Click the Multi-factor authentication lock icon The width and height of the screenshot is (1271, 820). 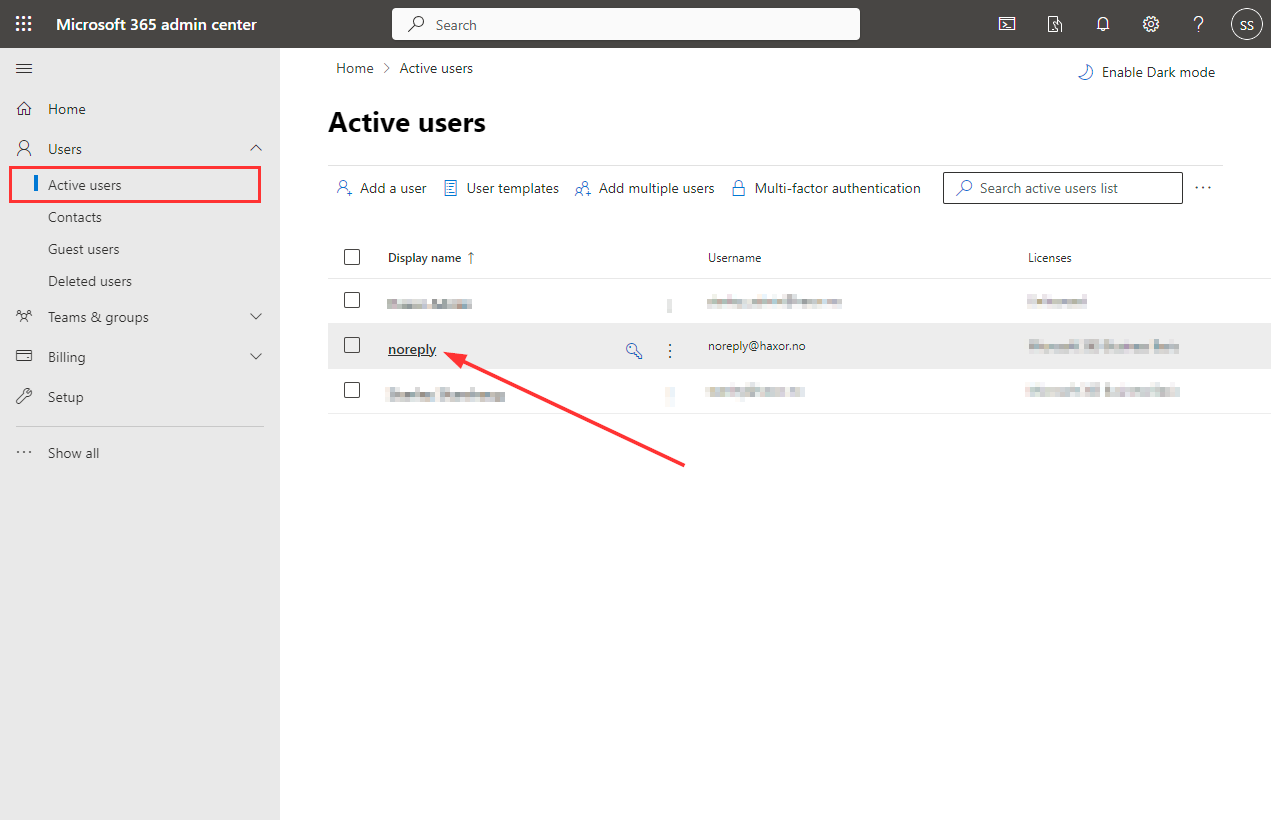[739, 188]
